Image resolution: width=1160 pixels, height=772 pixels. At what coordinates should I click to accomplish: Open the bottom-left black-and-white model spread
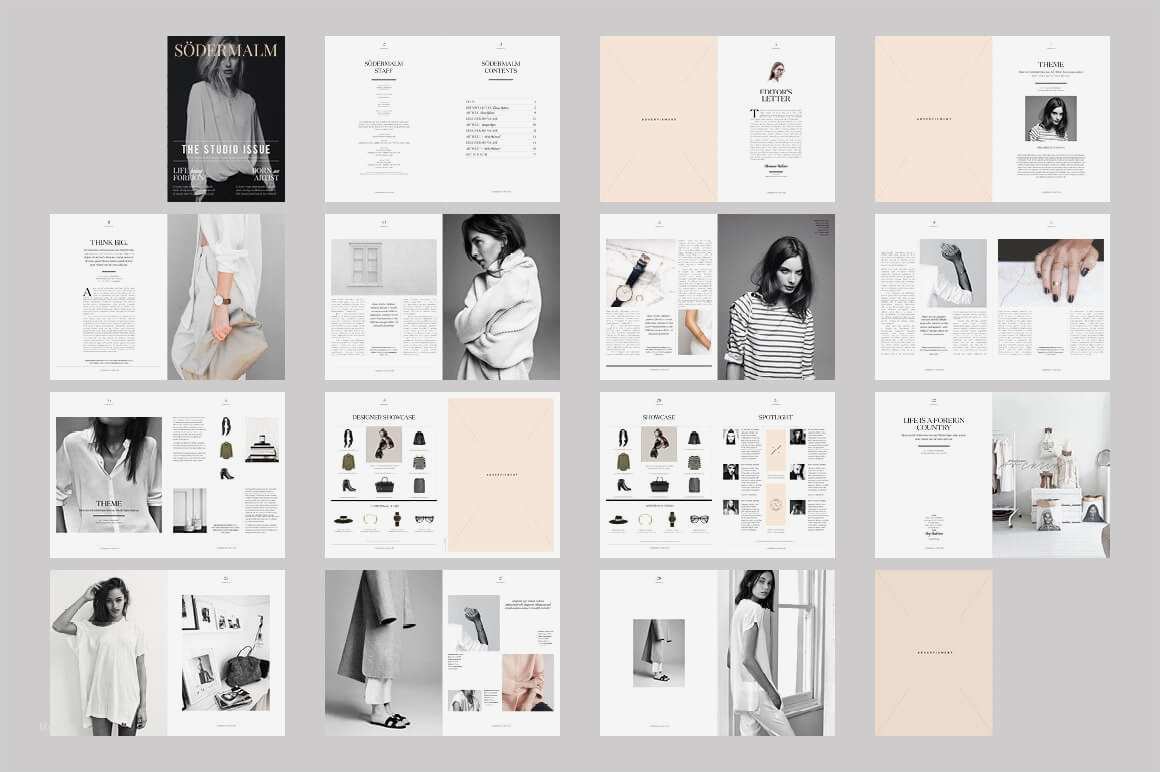[167, 652]
